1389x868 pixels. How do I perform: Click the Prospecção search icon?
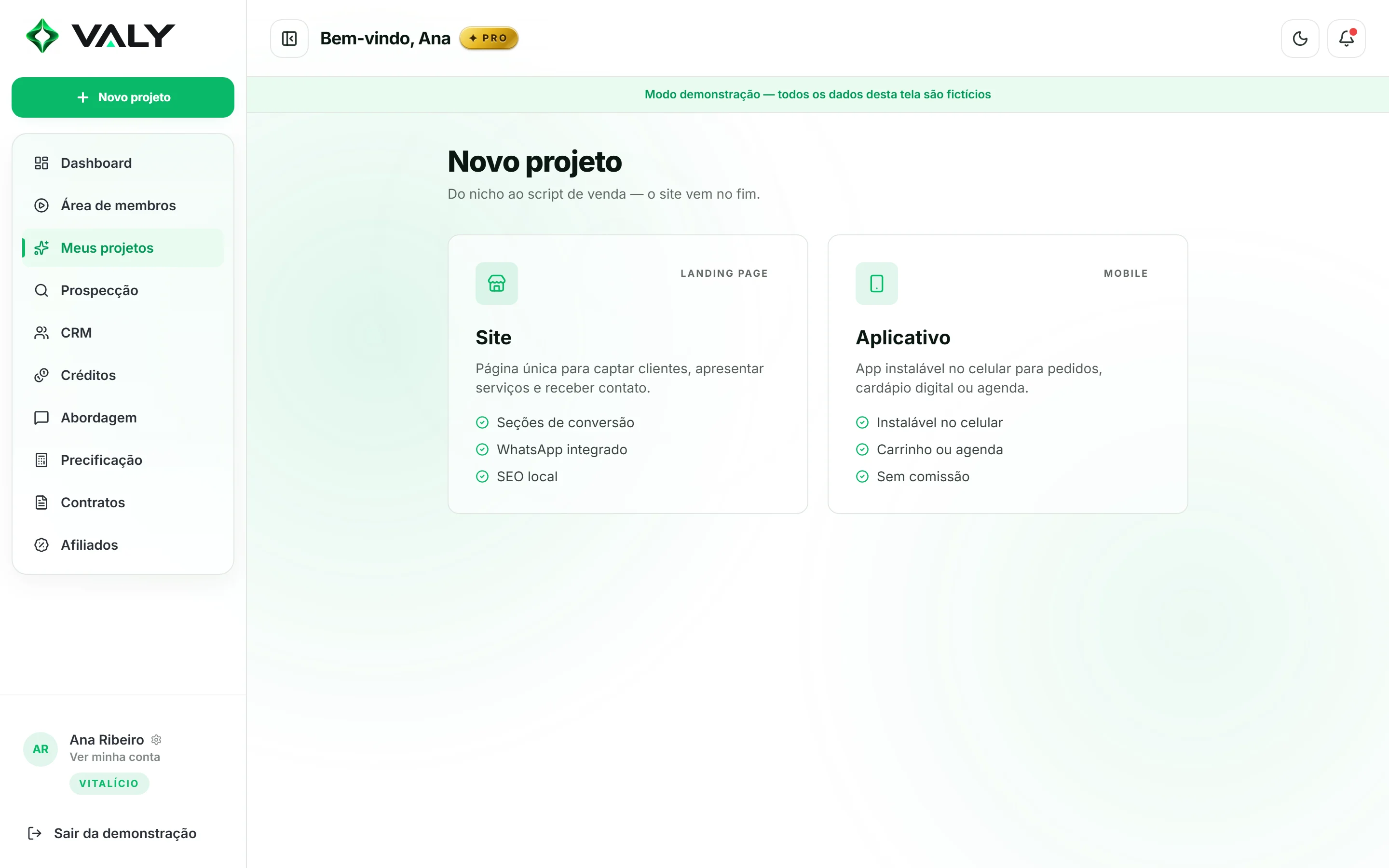pyautogui.click(x=41, y=290)
